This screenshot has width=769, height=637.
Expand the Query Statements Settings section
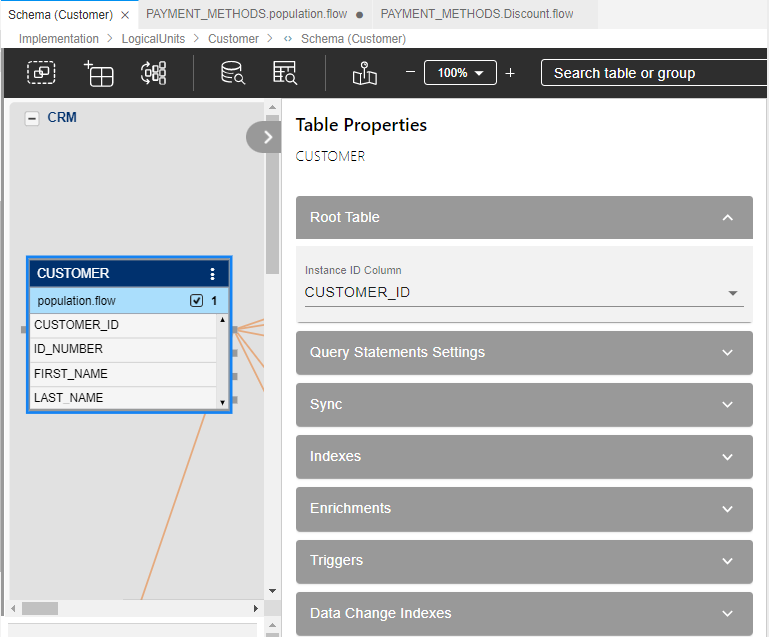point(524,352)
